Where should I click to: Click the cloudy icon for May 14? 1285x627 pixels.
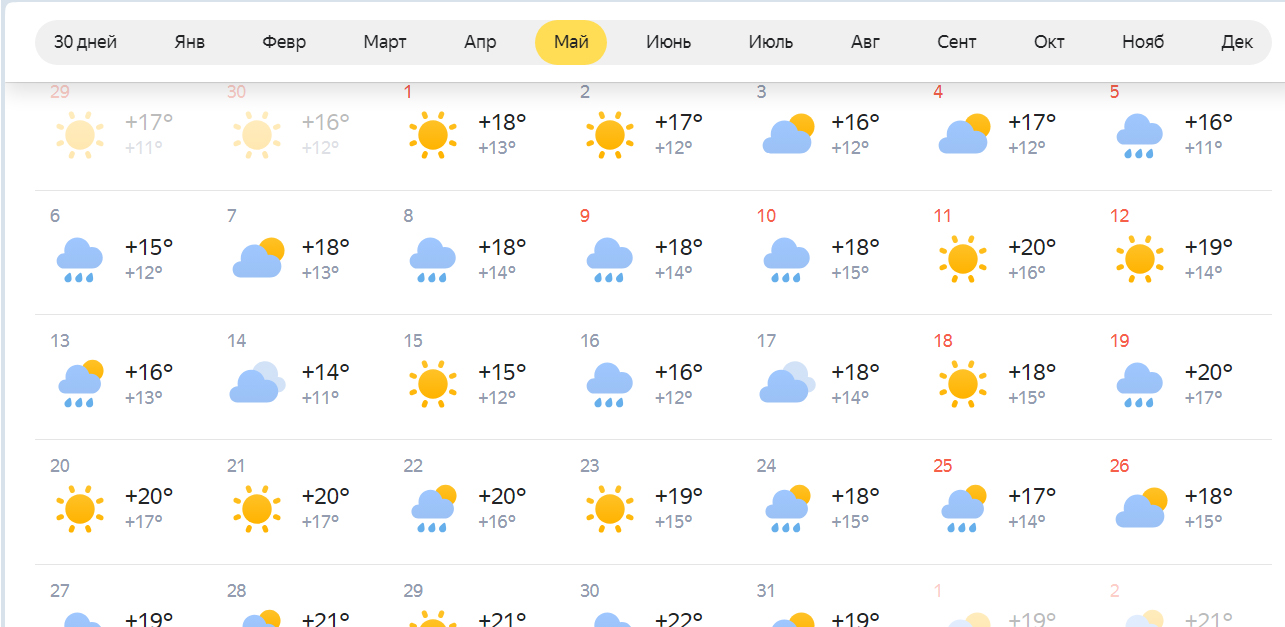point(257,383)
